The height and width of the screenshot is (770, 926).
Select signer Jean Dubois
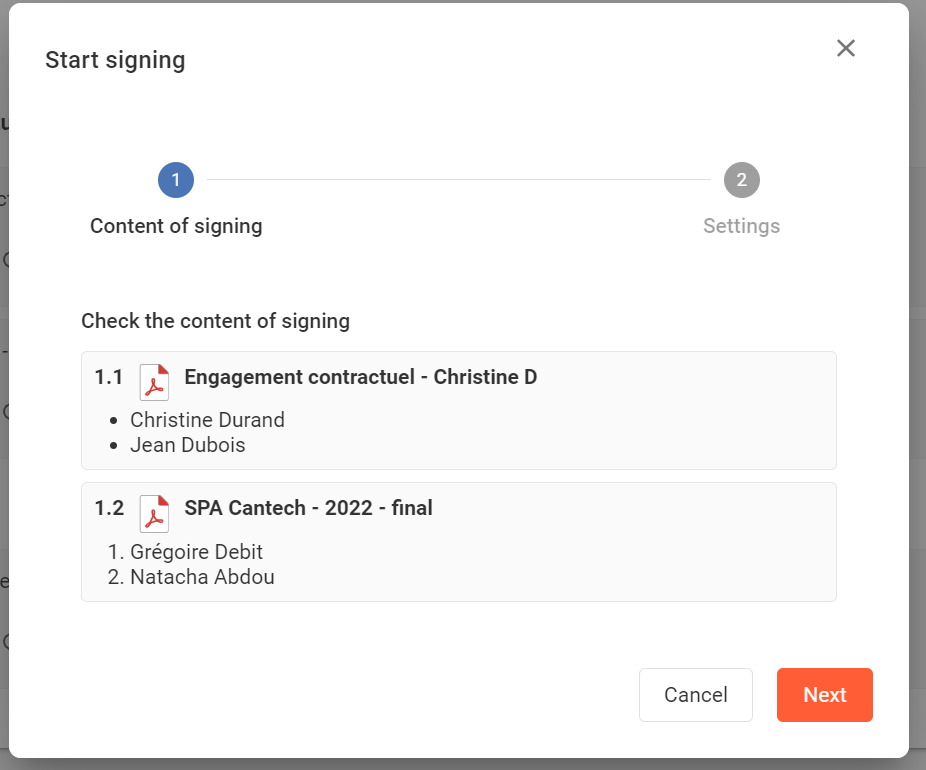tap(188, 445)
